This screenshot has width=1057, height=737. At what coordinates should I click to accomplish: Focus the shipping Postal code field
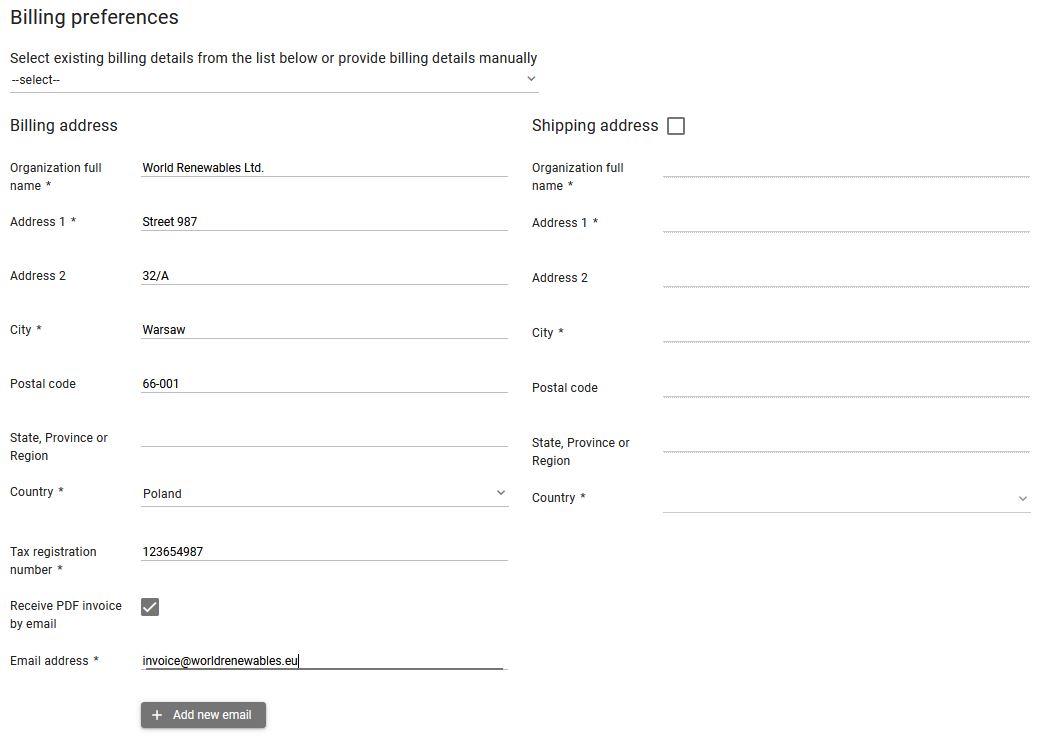[x=845, y=387]
